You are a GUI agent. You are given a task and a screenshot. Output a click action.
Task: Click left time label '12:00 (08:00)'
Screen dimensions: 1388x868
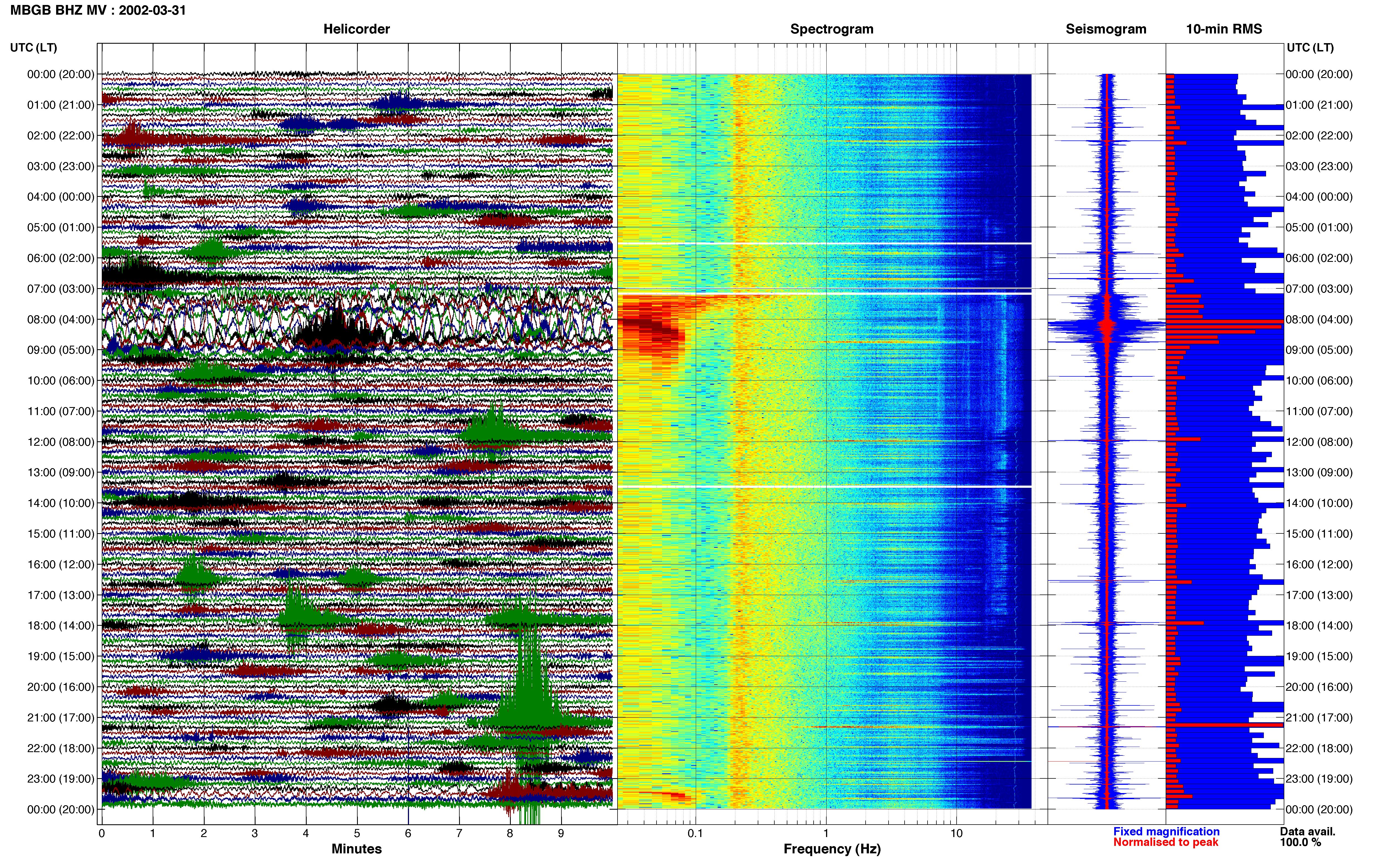coord(61,442)
